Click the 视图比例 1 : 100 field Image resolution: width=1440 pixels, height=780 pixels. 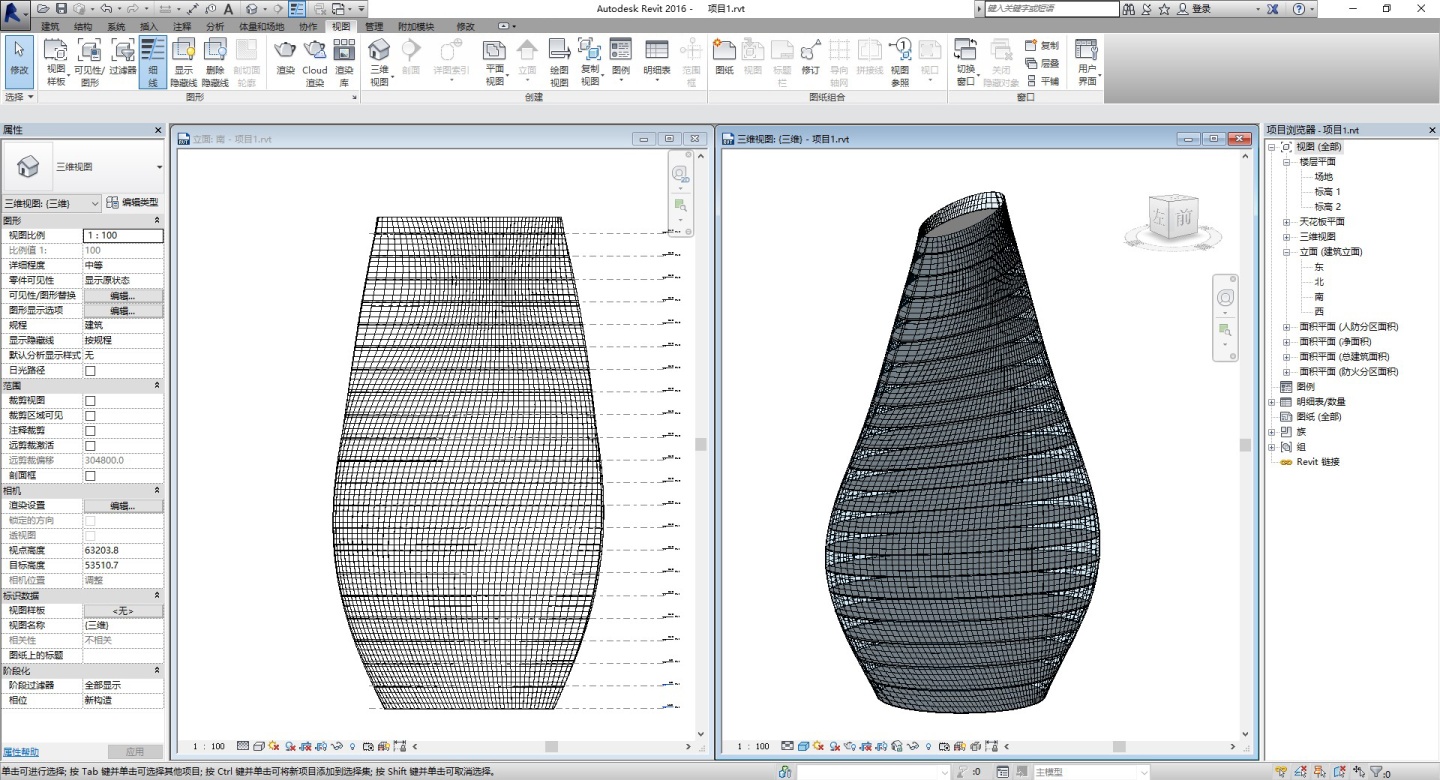click(x=123, y=235)
